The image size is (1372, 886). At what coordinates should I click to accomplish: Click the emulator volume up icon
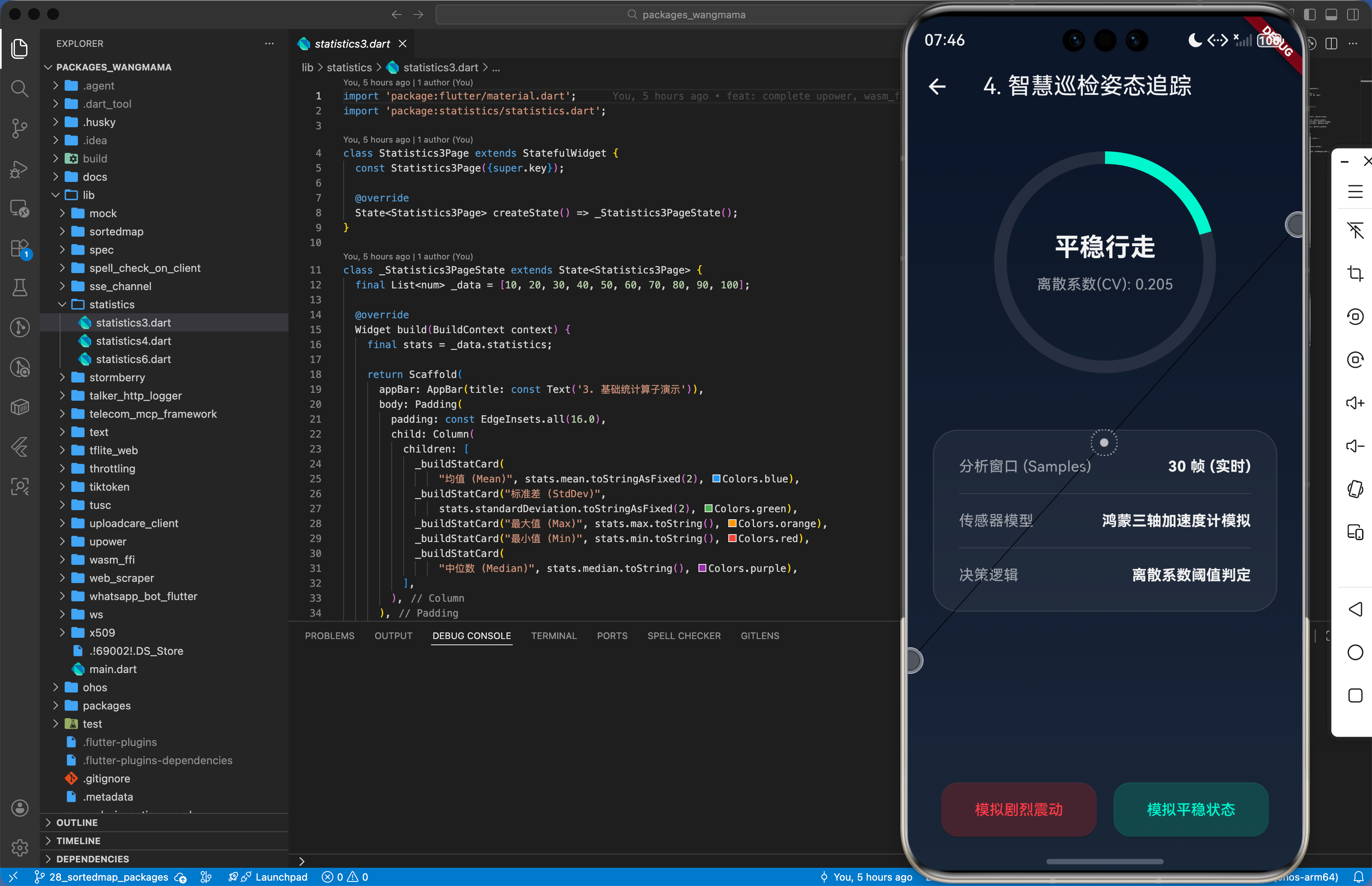click(1355, 403)
